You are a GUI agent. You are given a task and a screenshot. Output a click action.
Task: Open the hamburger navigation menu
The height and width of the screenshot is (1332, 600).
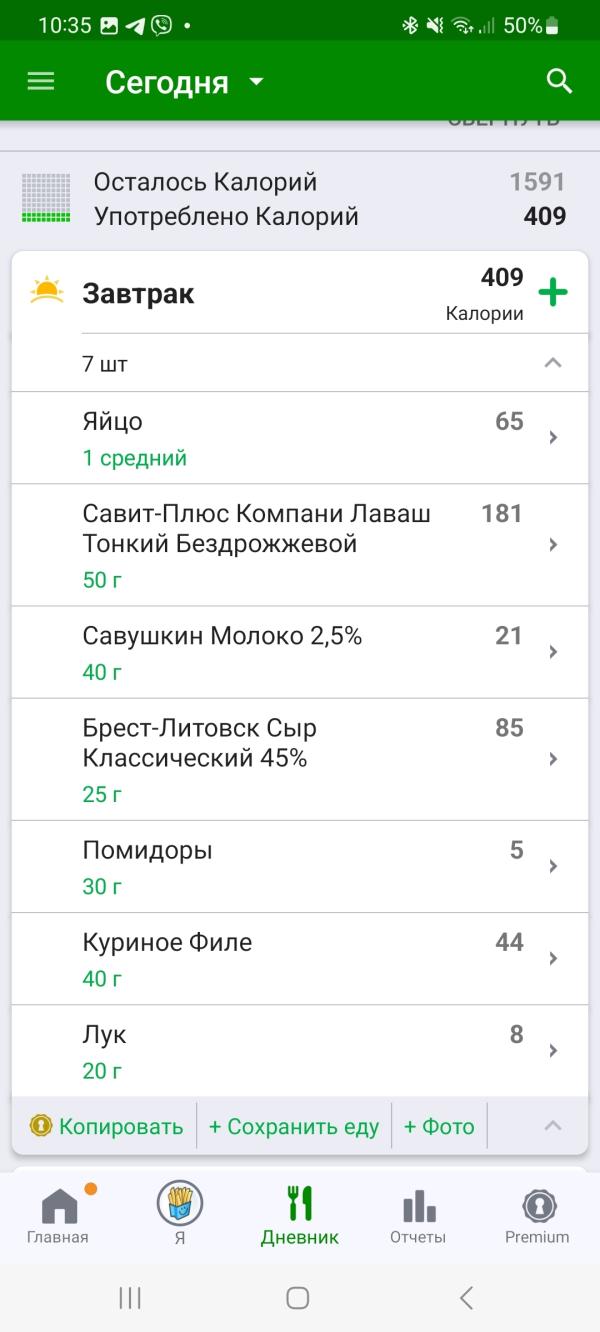pyautogui.click(x=41, y=82)
